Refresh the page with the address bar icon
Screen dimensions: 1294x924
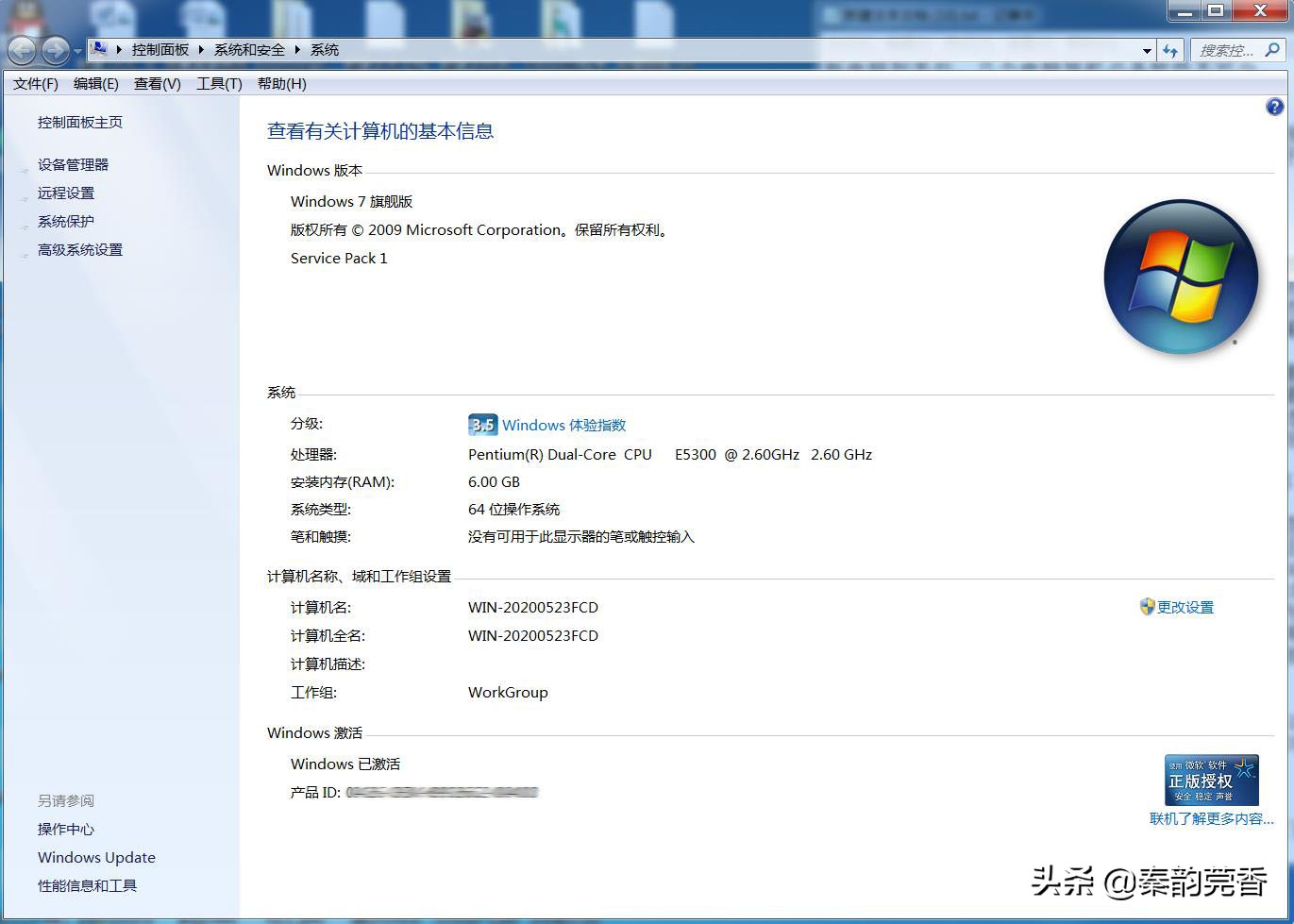click(x=1170, y=50)
